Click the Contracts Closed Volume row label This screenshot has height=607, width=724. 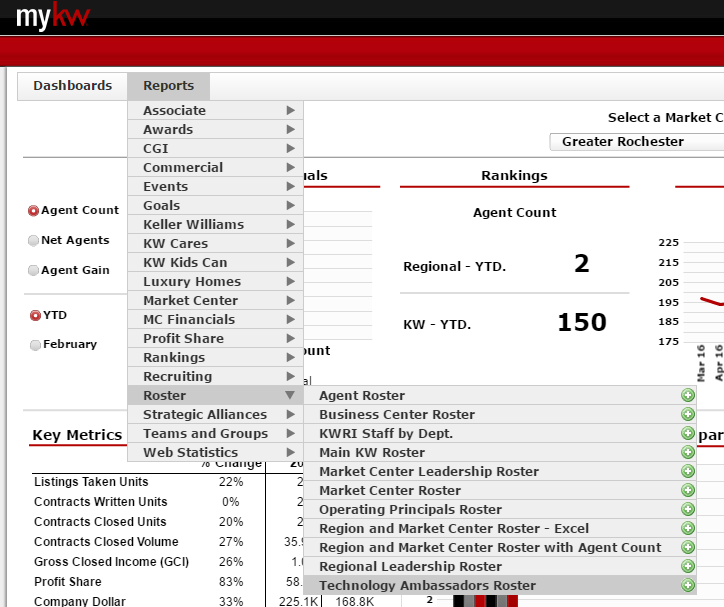pos(106,541)
